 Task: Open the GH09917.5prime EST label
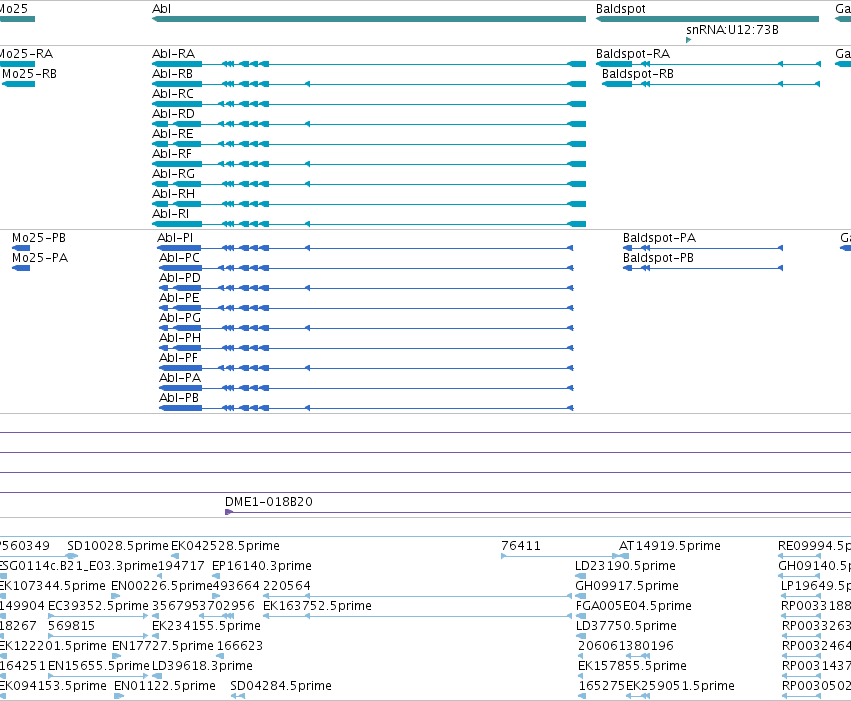point(627,586)
